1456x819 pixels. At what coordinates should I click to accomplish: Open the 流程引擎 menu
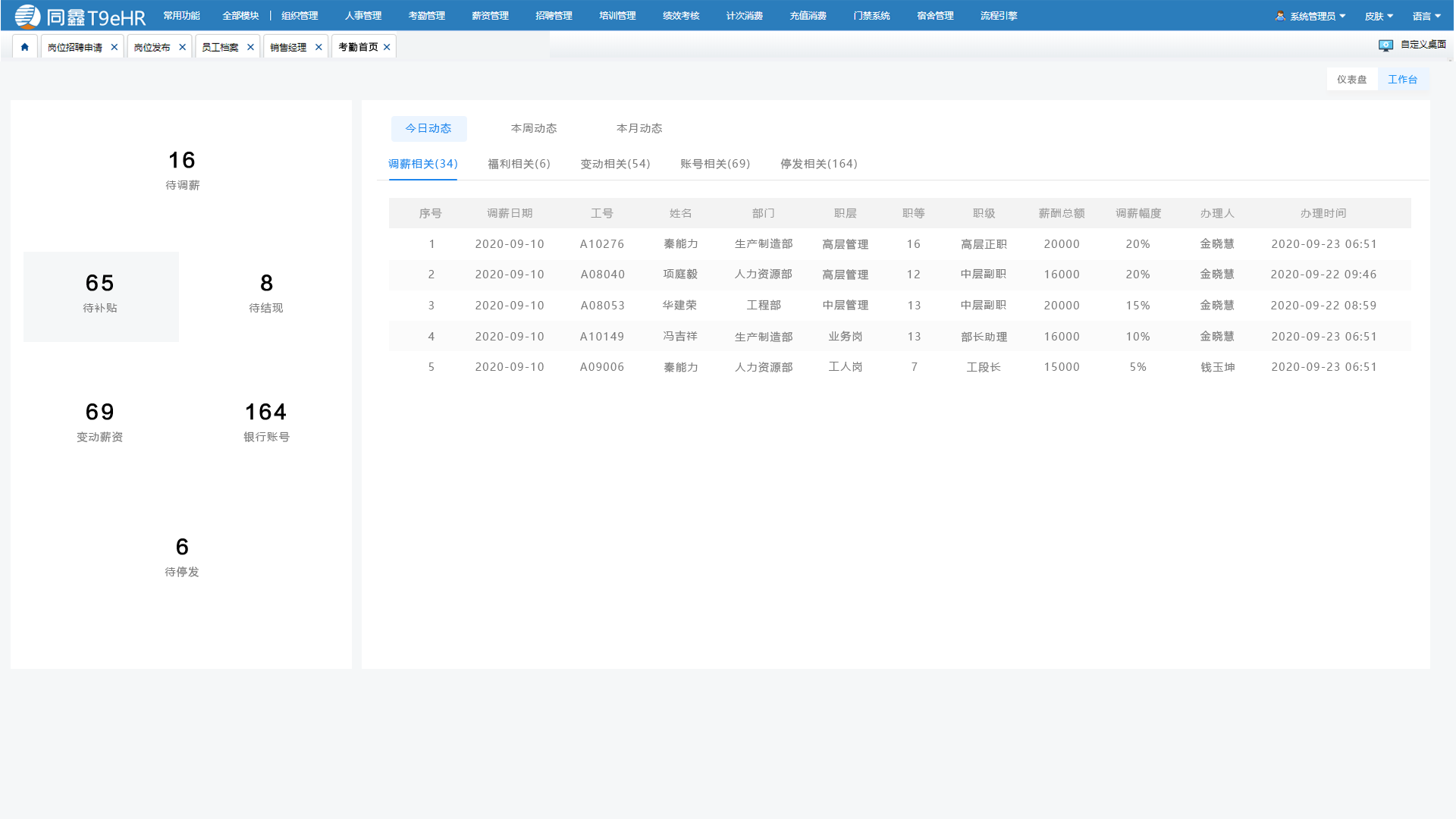tap(999, 15)
